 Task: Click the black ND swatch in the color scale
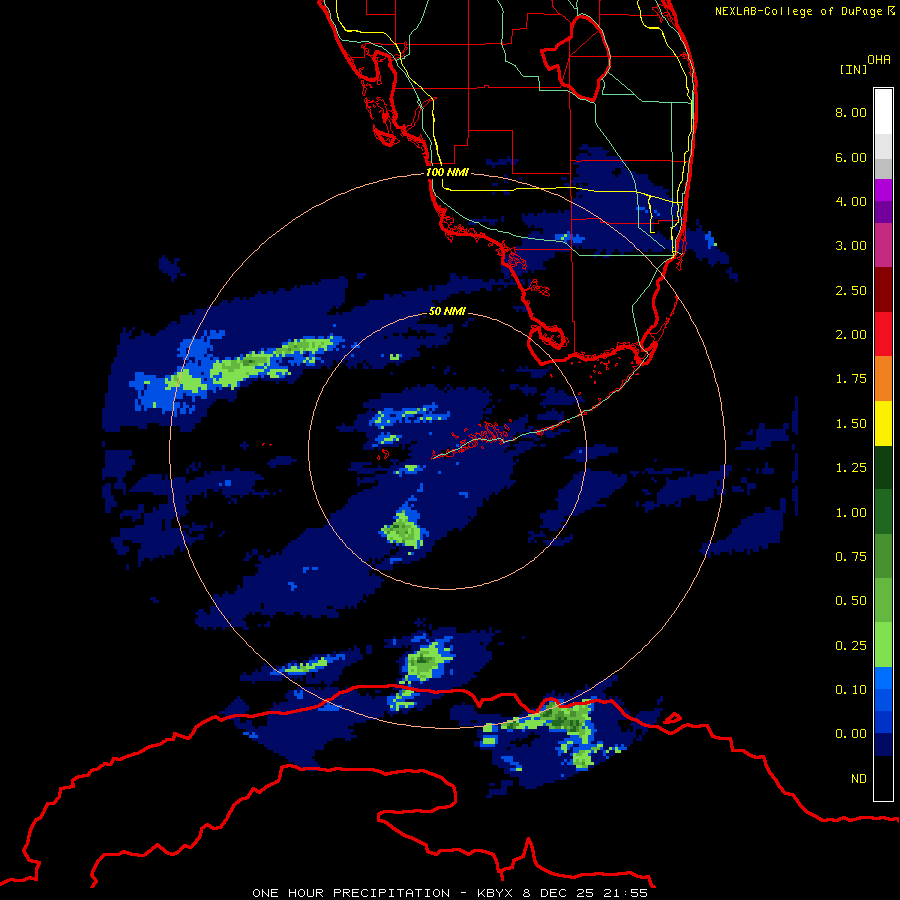pyautogui.click(x=883, y=778)
